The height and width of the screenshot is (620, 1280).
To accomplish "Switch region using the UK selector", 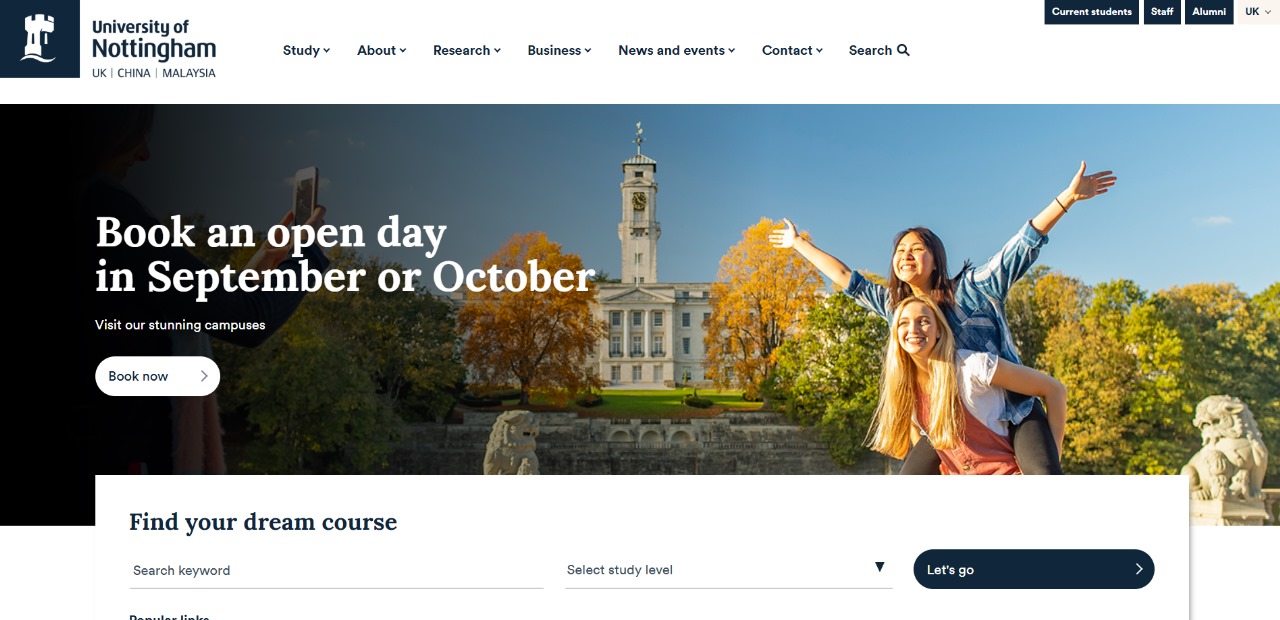I will (1258, 12).
